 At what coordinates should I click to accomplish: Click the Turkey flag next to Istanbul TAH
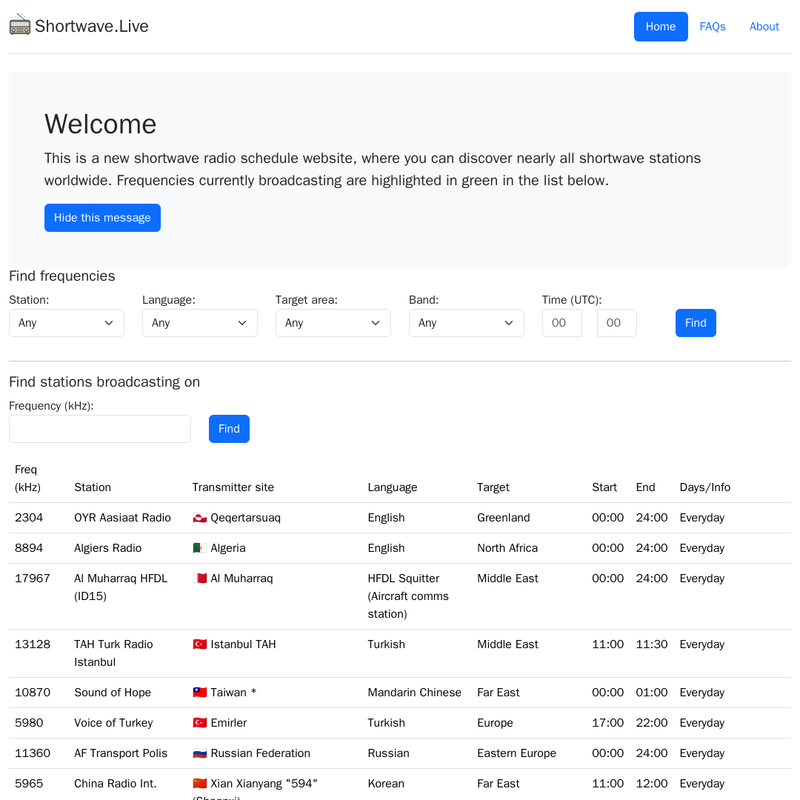(x=200, y=644)
